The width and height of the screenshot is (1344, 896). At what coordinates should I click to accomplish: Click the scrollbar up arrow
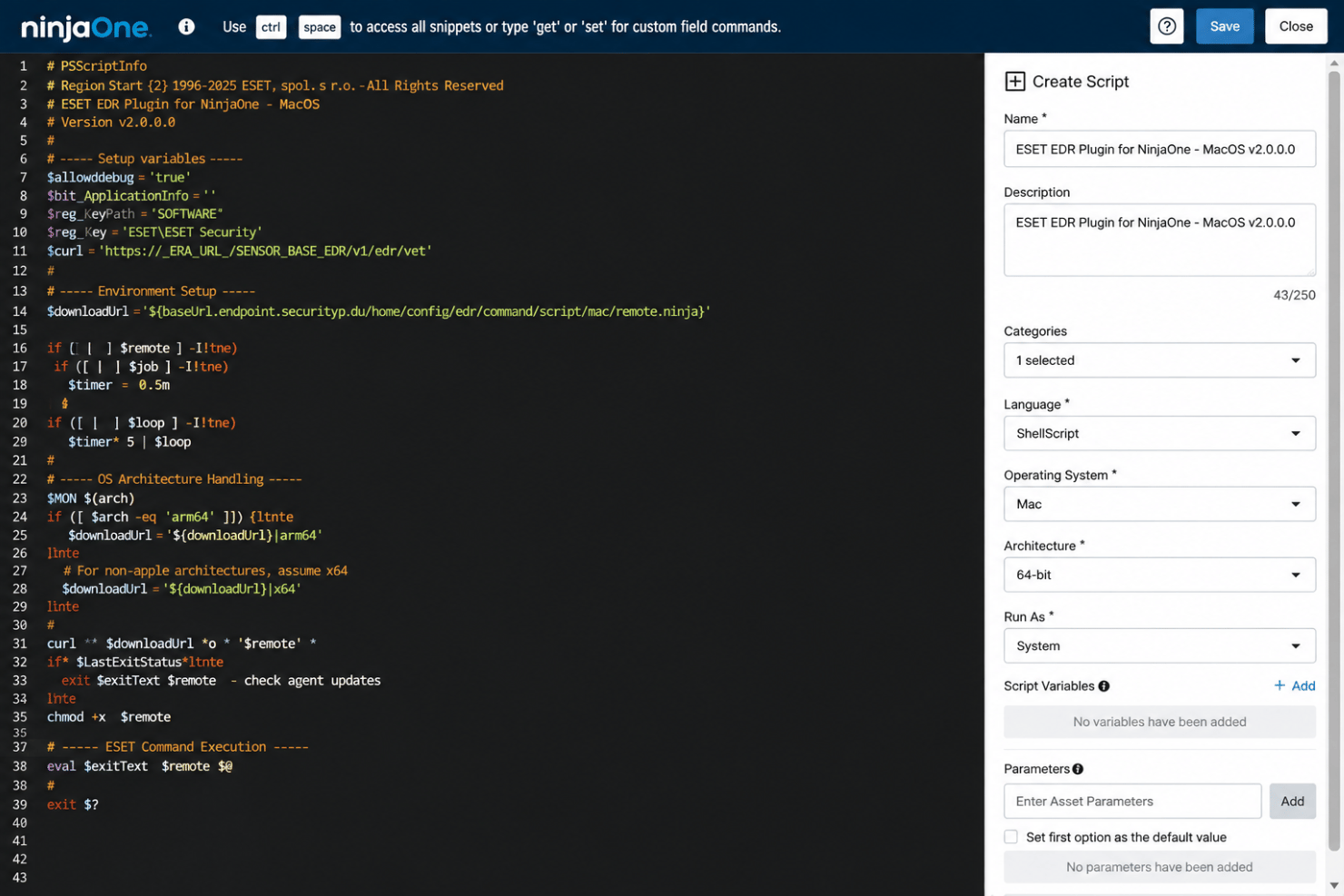(1334, 63)
